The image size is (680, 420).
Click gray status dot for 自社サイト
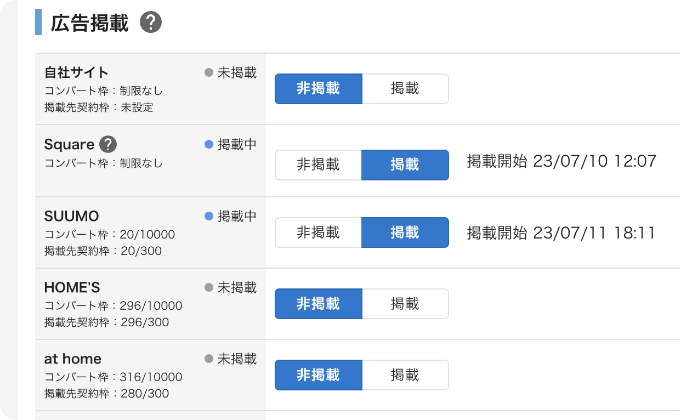coord(209,72)
